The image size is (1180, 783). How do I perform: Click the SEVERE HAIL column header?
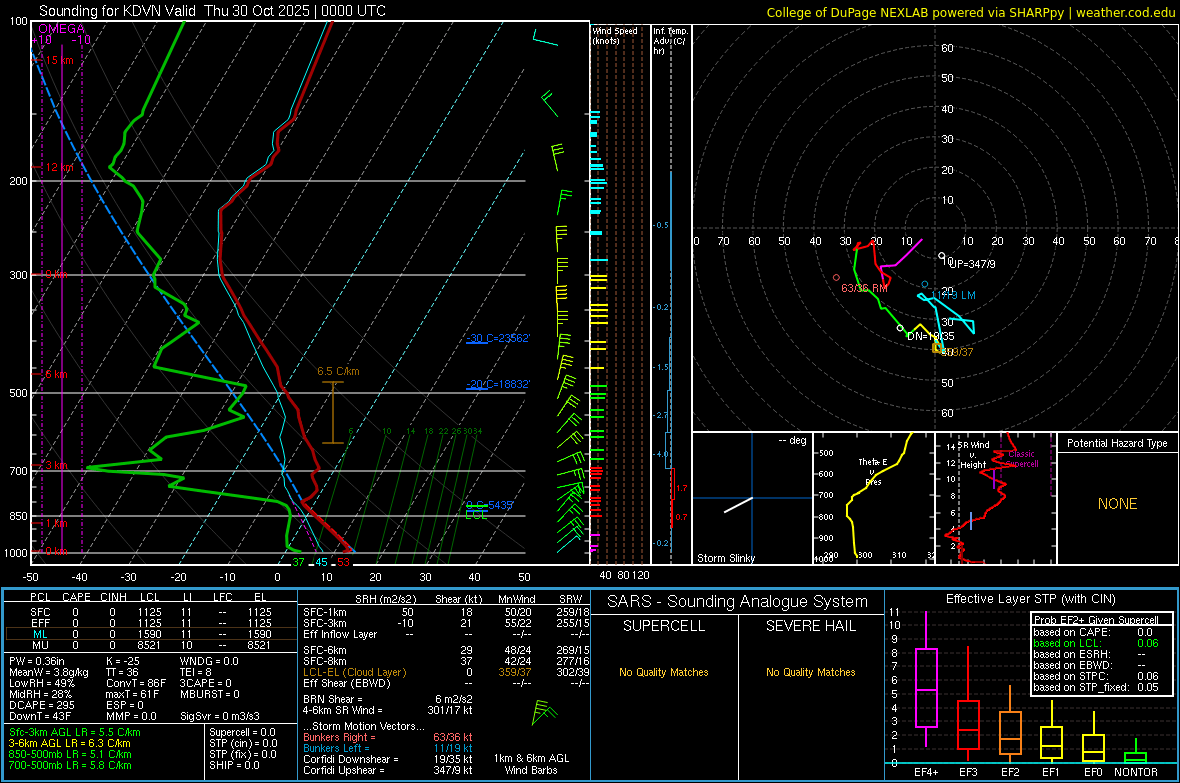pos(810,626)
